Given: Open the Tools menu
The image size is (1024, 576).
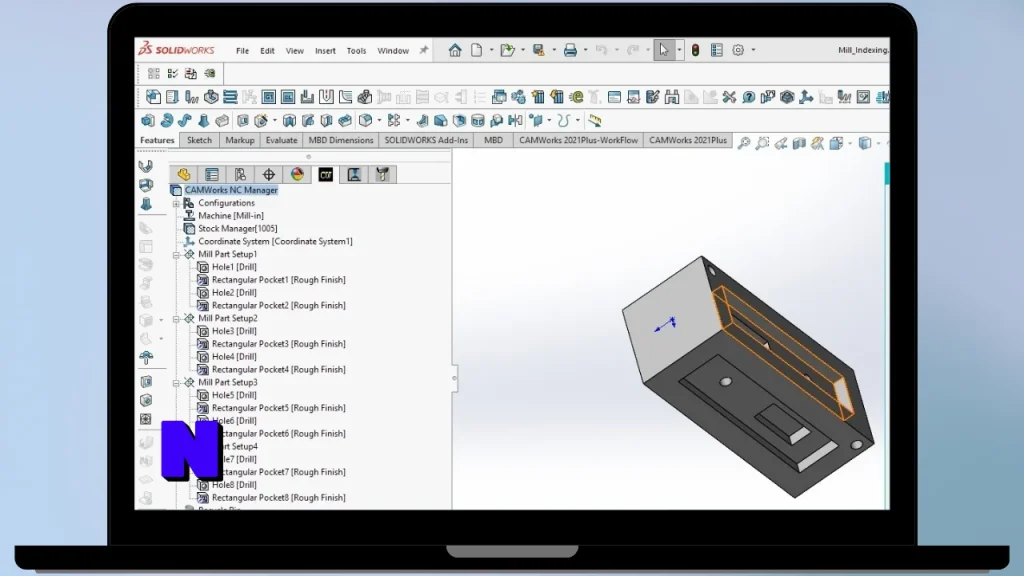Looking at the screenshot, I should pyautogui.click(x=357, y=50).
